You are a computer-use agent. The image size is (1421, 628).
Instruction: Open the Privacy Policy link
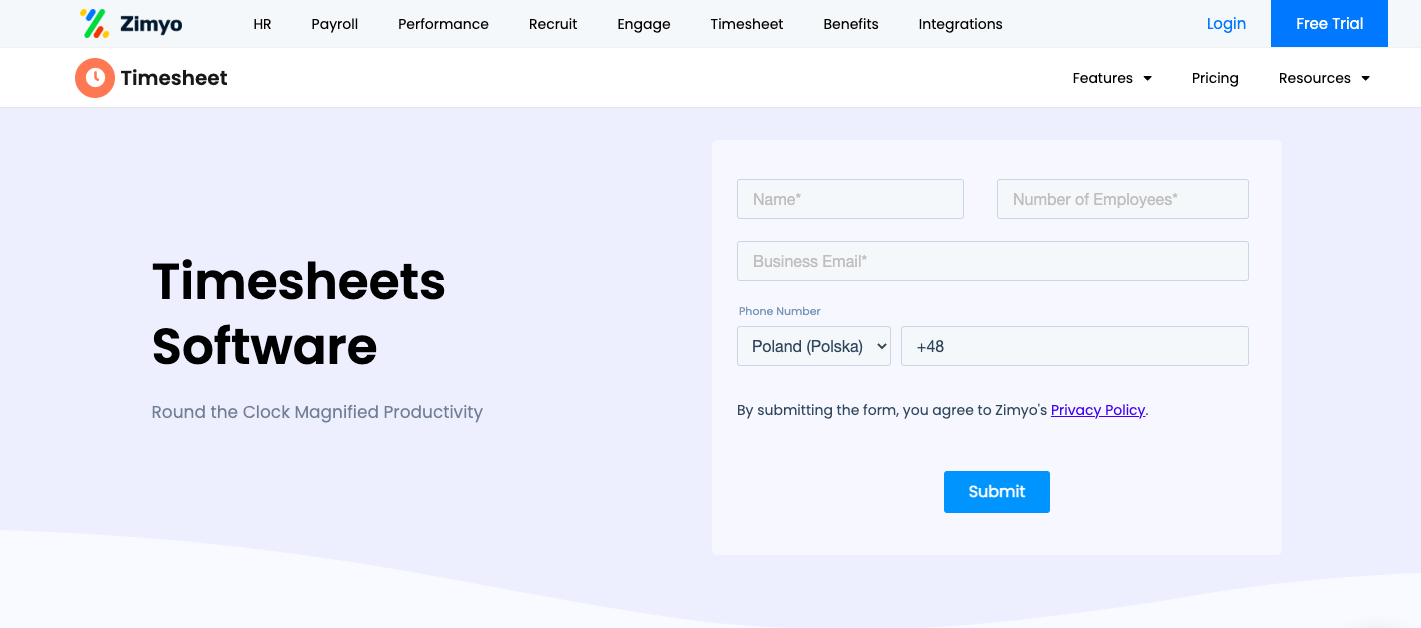pos(1098,410)
